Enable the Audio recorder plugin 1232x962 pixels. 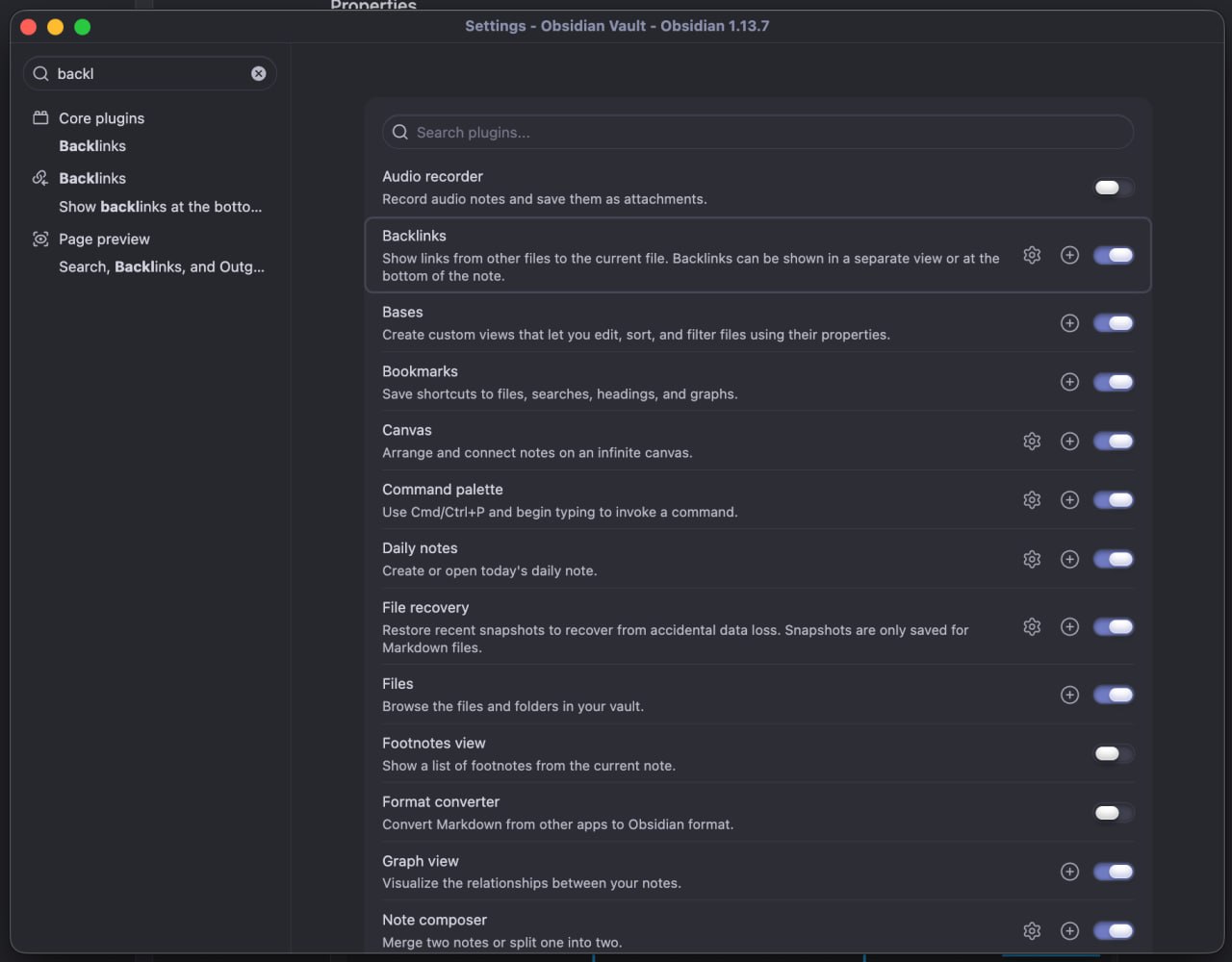point(1114,188)
